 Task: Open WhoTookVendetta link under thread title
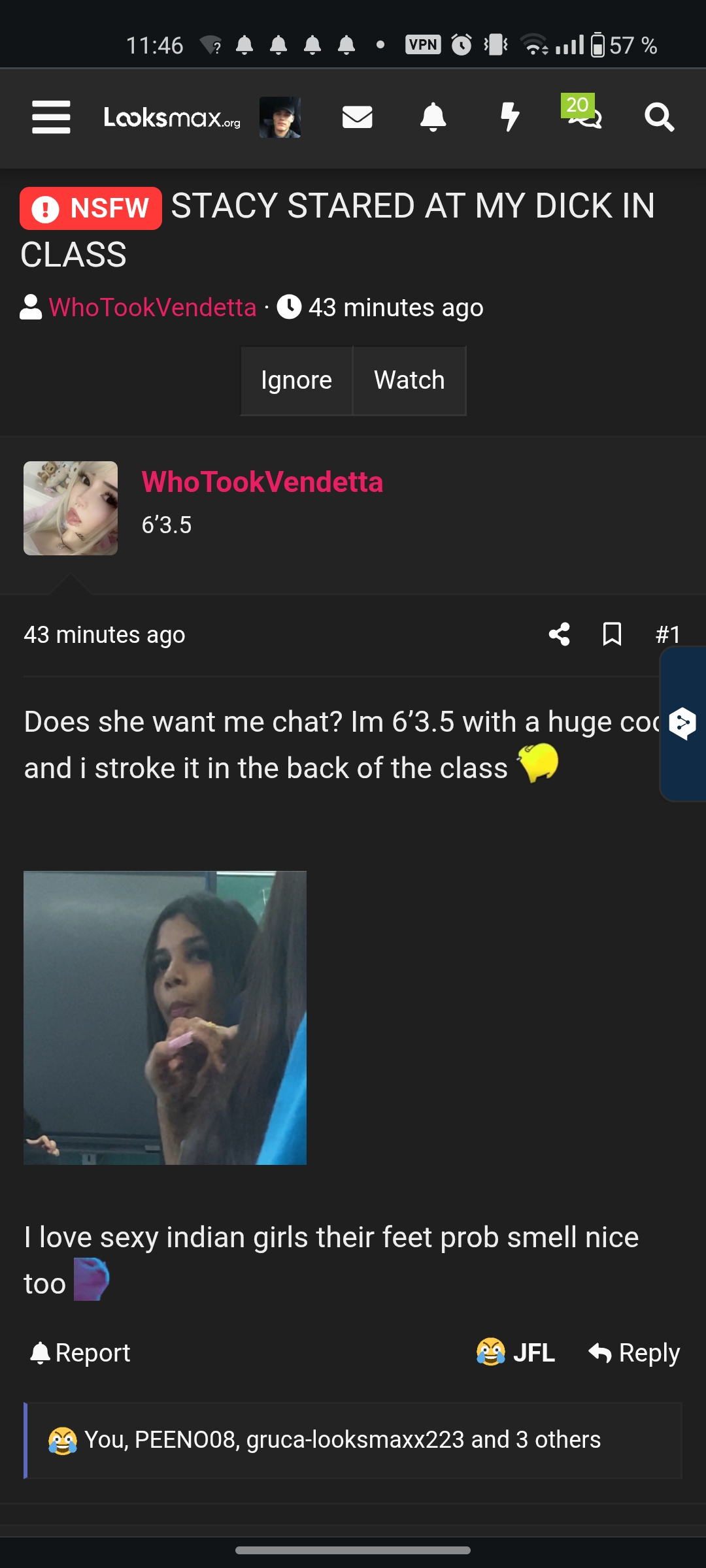pyautogui.click(x=152, y=307)
